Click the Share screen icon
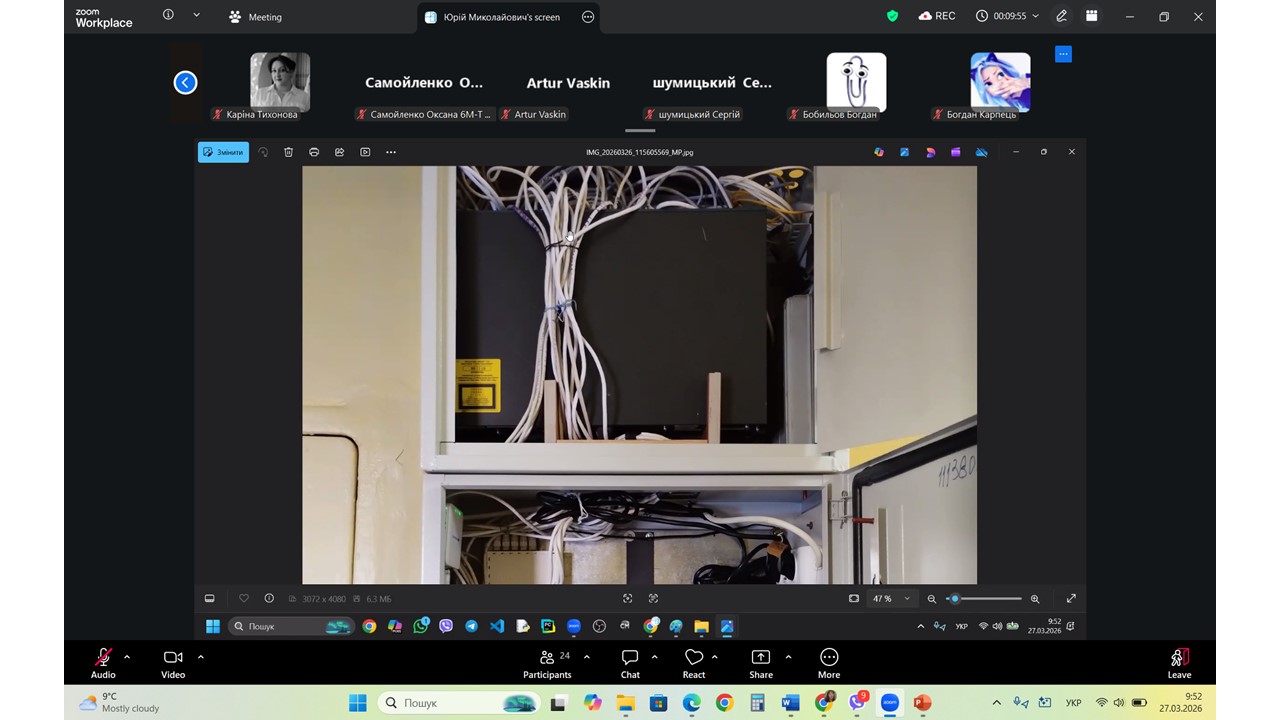This screenshot has height=720, width=1280. [761, 658]
